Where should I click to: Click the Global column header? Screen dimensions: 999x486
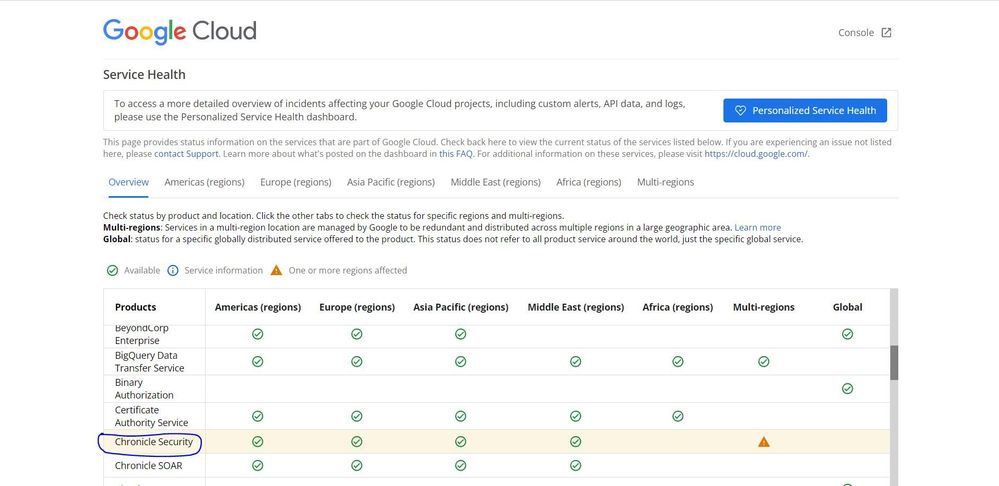click(x=847, y=307)
